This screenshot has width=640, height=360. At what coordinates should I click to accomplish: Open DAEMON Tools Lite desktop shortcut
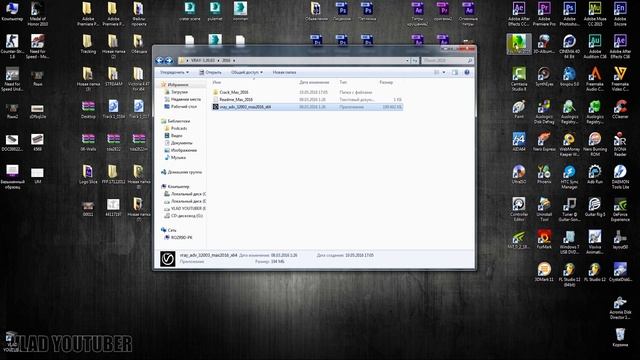[620, 176]
